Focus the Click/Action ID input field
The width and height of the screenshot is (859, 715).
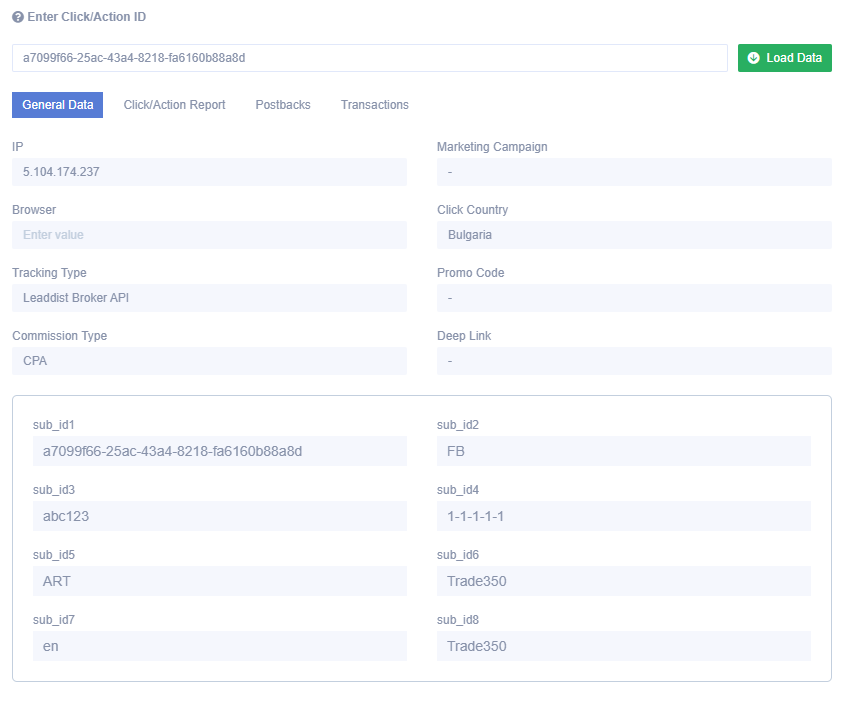click(370, 58)
